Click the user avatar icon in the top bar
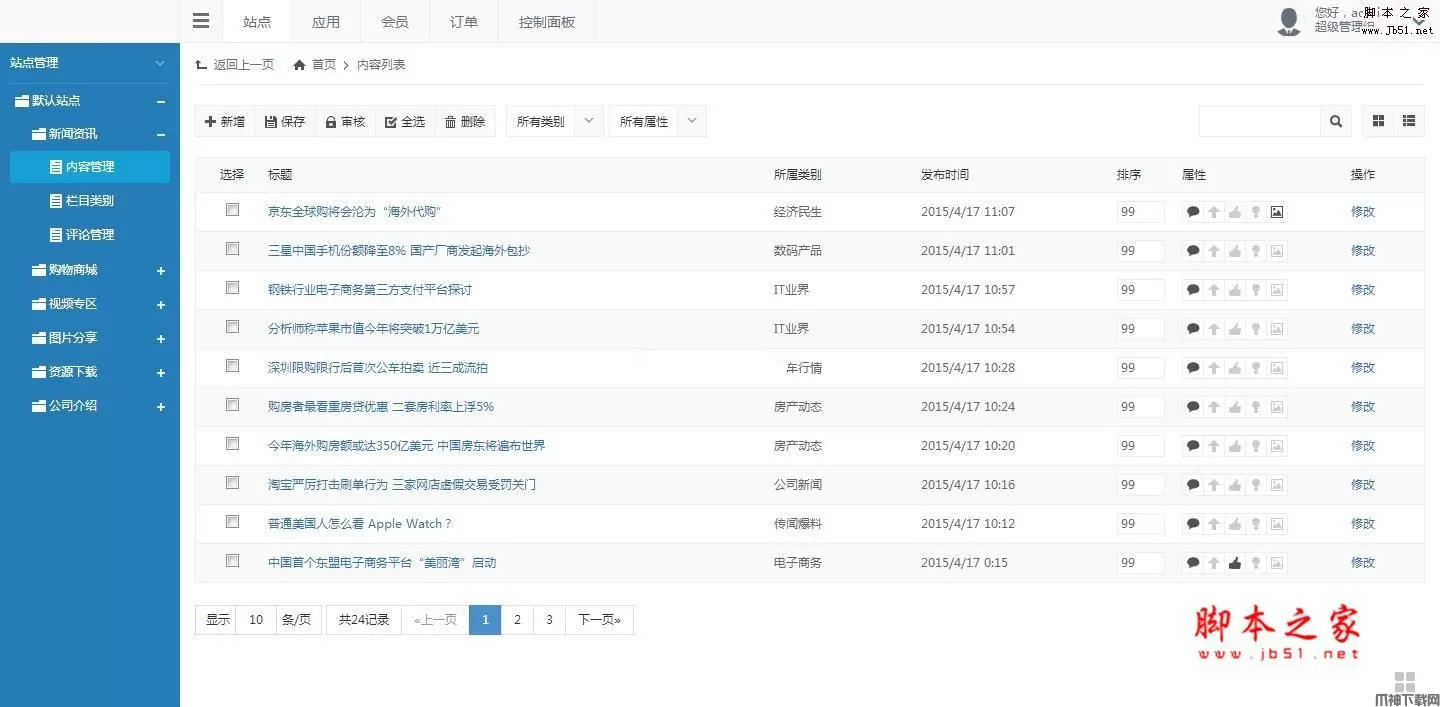 click(1288, 20)
